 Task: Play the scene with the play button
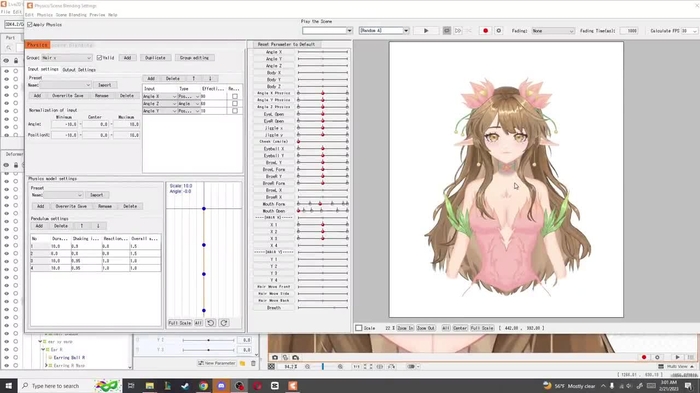point(426,31)
